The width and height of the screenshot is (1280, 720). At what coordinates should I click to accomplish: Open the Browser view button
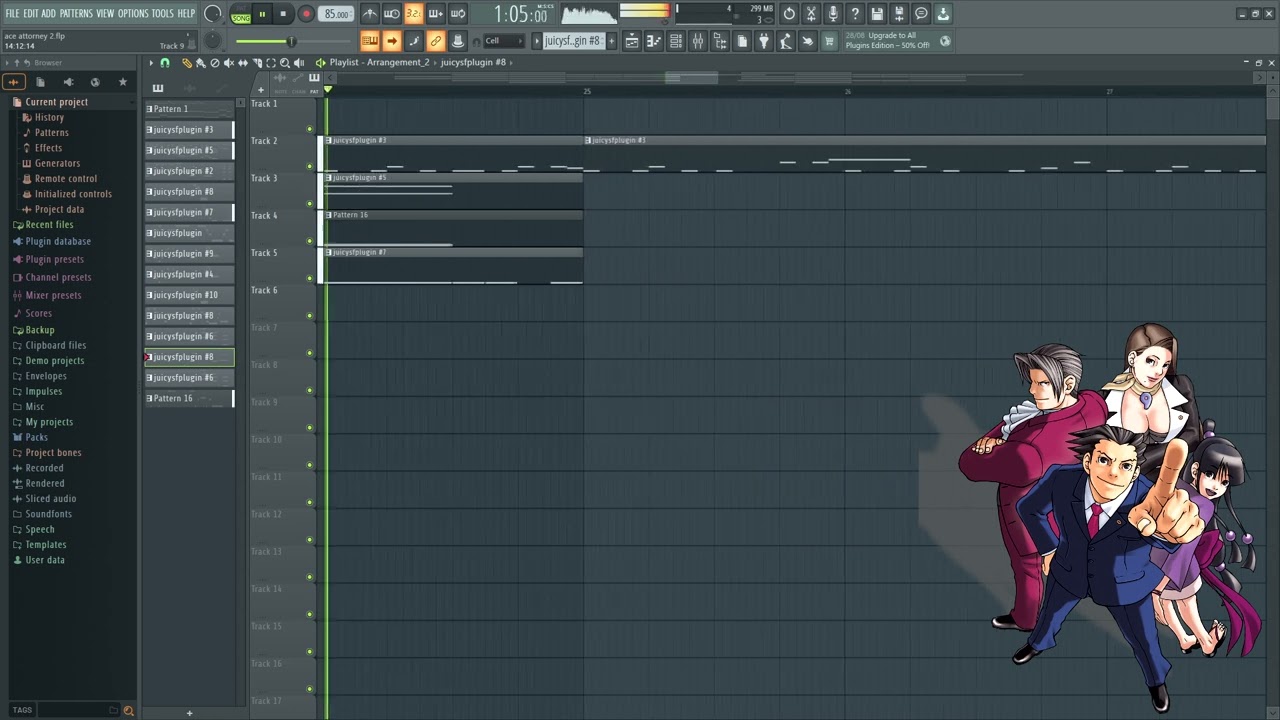tap(720, 41)
